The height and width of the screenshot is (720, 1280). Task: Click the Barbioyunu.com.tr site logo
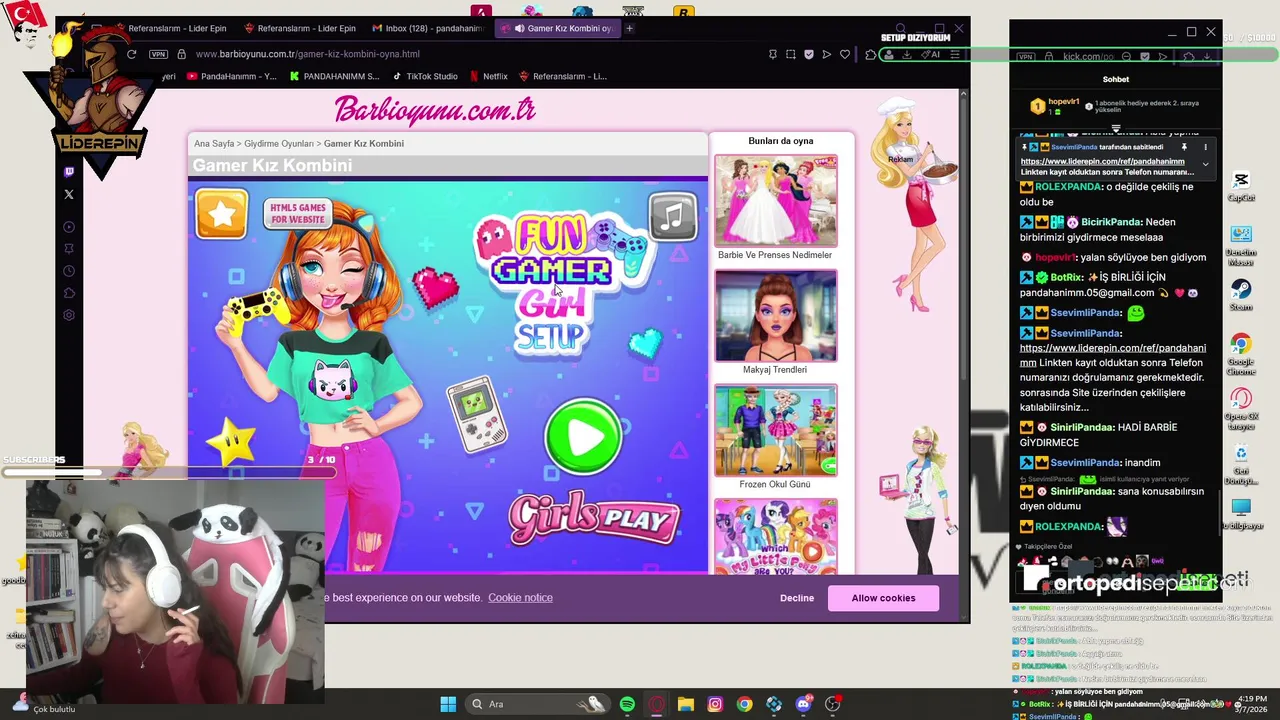click(435, 110)
